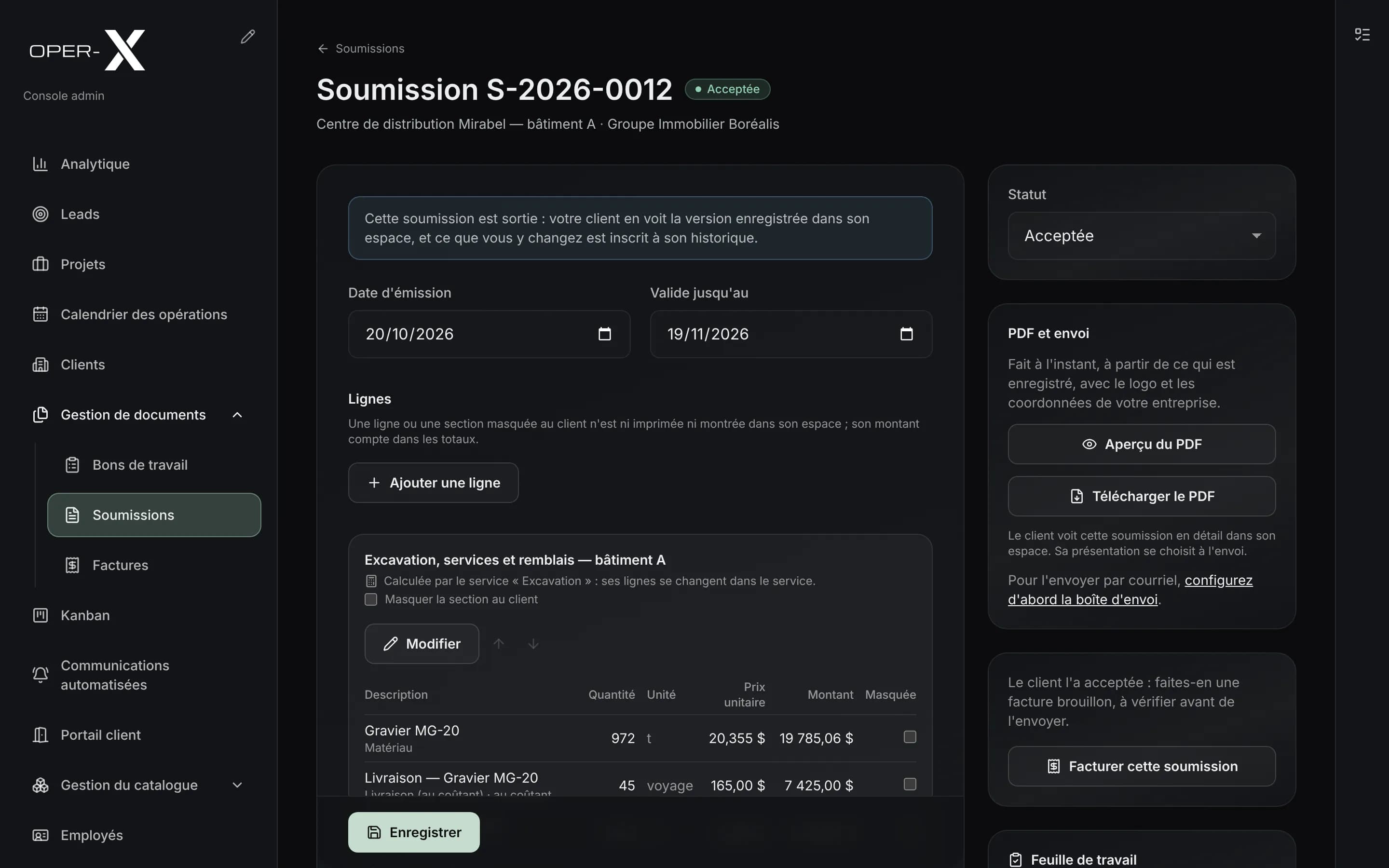The image size is (1389, 868).
Task: Move the Excavation section up with the arrow
Action: [x=499, y=644]
